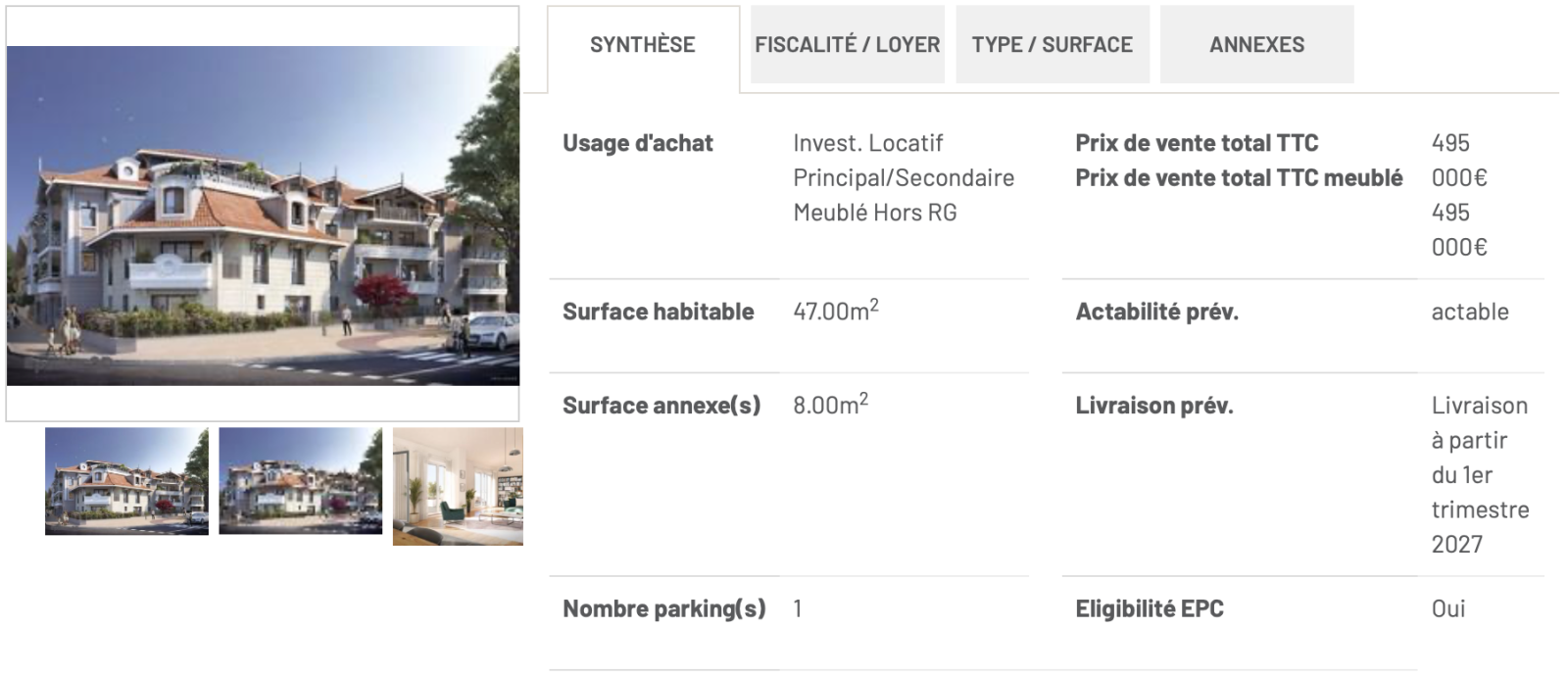Select the first exterior building thumbnail

pyautogui.click(x=126, y=481)
